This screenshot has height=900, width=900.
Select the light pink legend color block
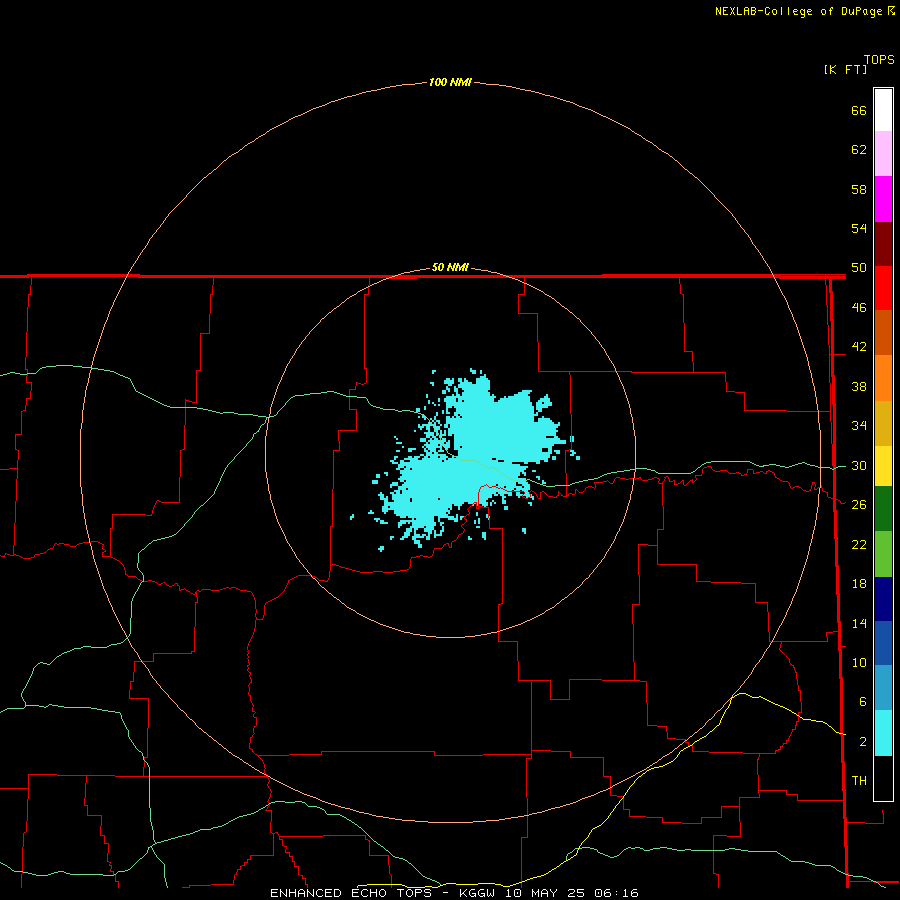pyautogui.click(x=883, y=154)
